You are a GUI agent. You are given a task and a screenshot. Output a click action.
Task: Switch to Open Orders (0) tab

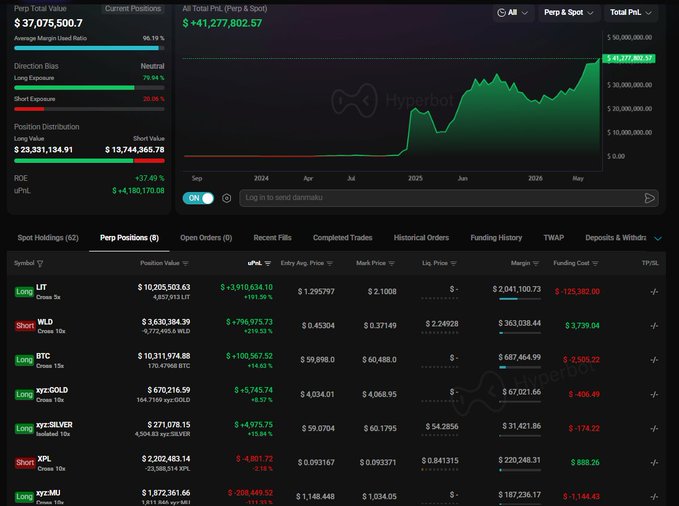tap(206, 238)
